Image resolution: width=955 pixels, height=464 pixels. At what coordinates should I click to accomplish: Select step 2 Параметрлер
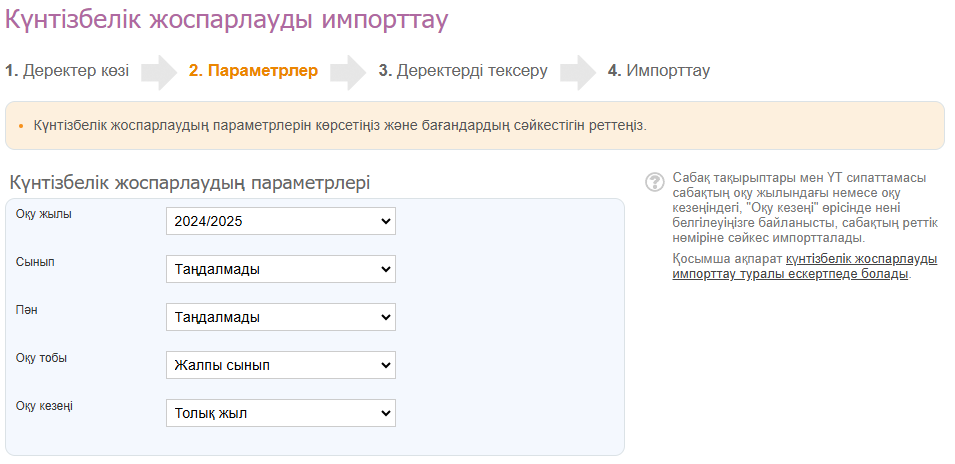[253, 71]
